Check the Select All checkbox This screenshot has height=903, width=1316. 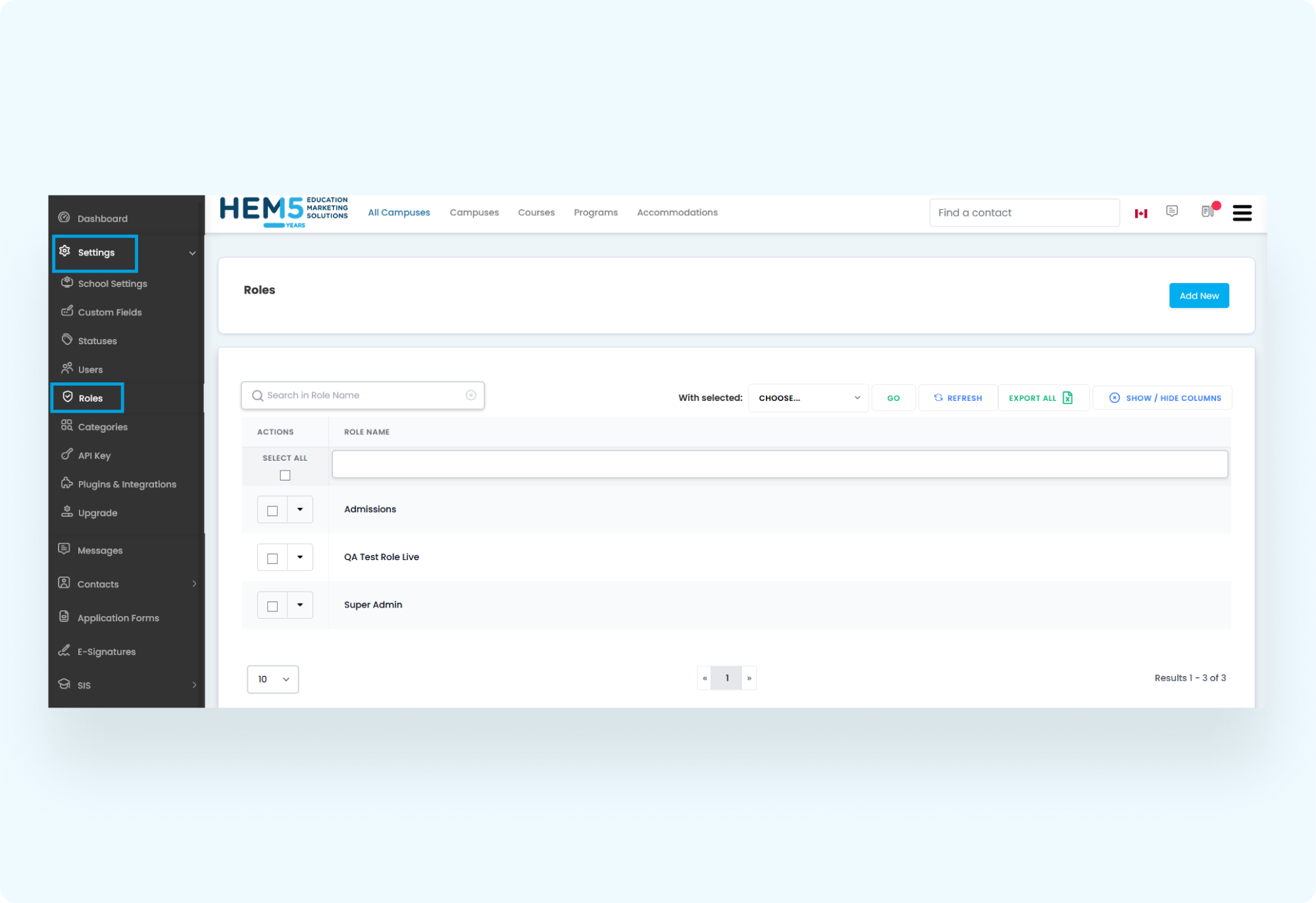tap(284, 475)
